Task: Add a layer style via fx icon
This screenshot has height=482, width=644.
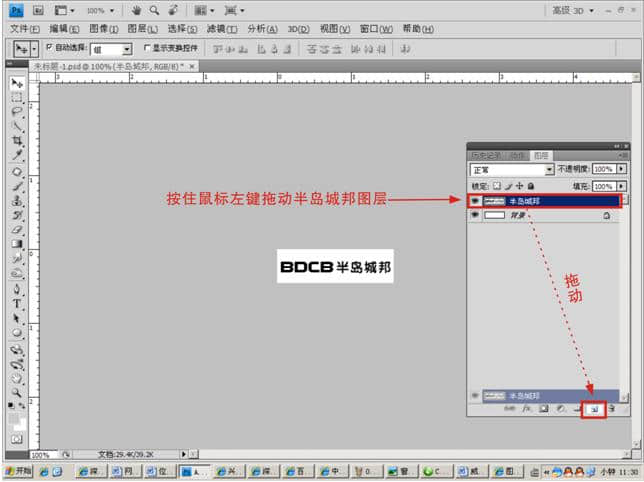Action: click(x=525, y=409)
